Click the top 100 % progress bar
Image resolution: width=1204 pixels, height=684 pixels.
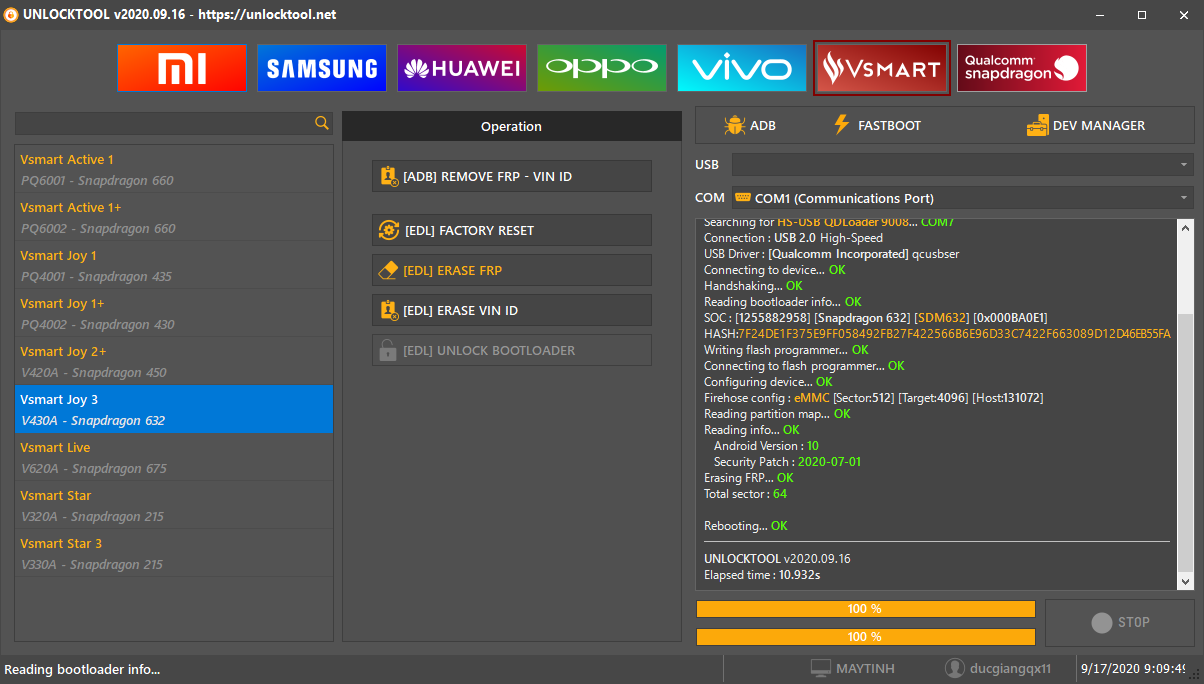tap(865, 609)
